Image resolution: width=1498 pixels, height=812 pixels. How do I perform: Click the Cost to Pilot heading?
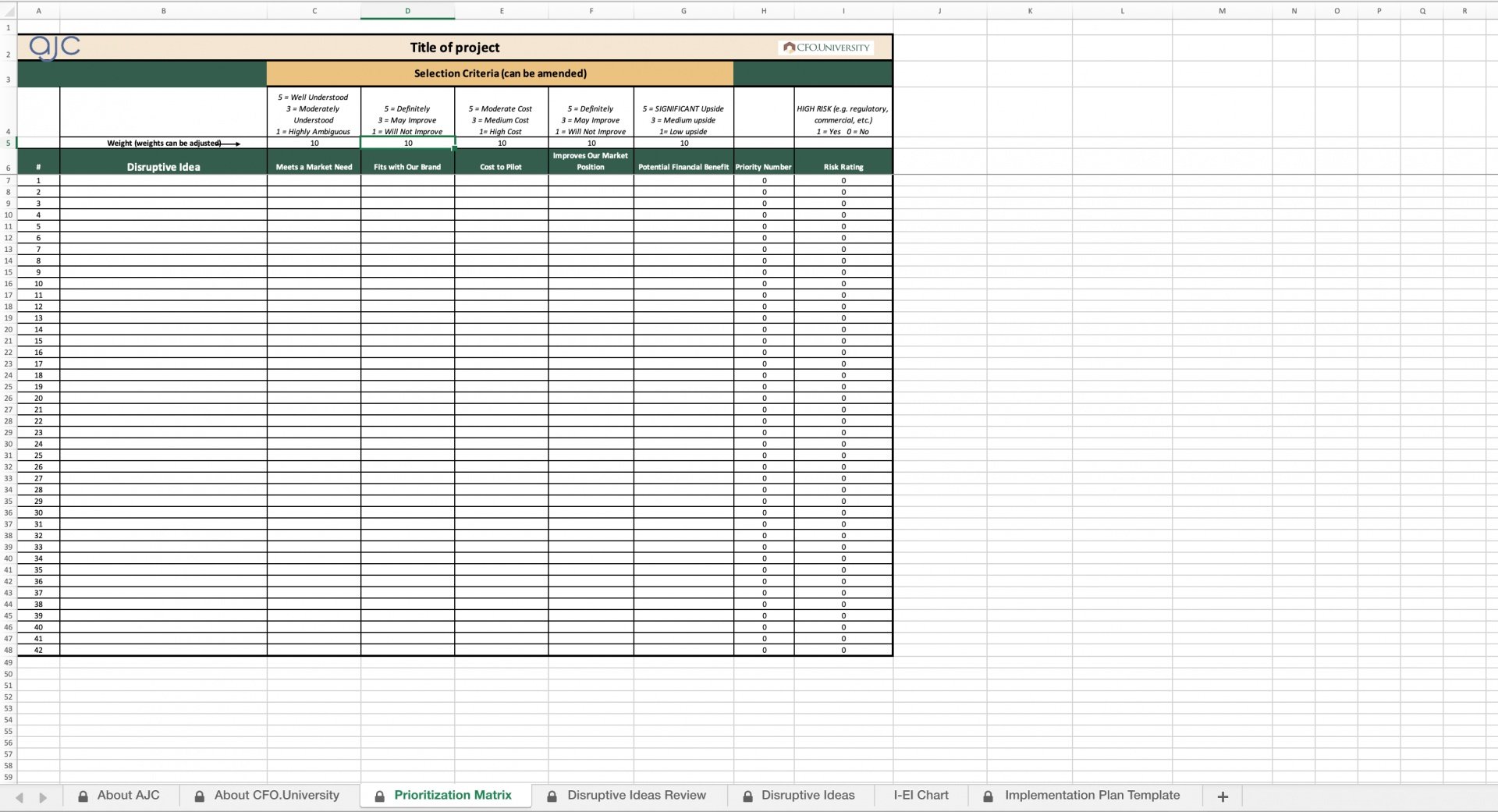[x=502, y=161]
